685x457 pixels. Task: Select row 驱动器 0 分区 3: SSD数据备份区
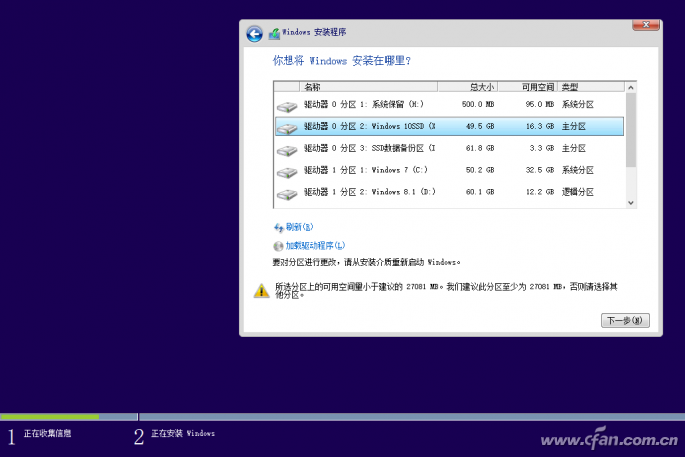pyautogui.click(x=449, y=148)
